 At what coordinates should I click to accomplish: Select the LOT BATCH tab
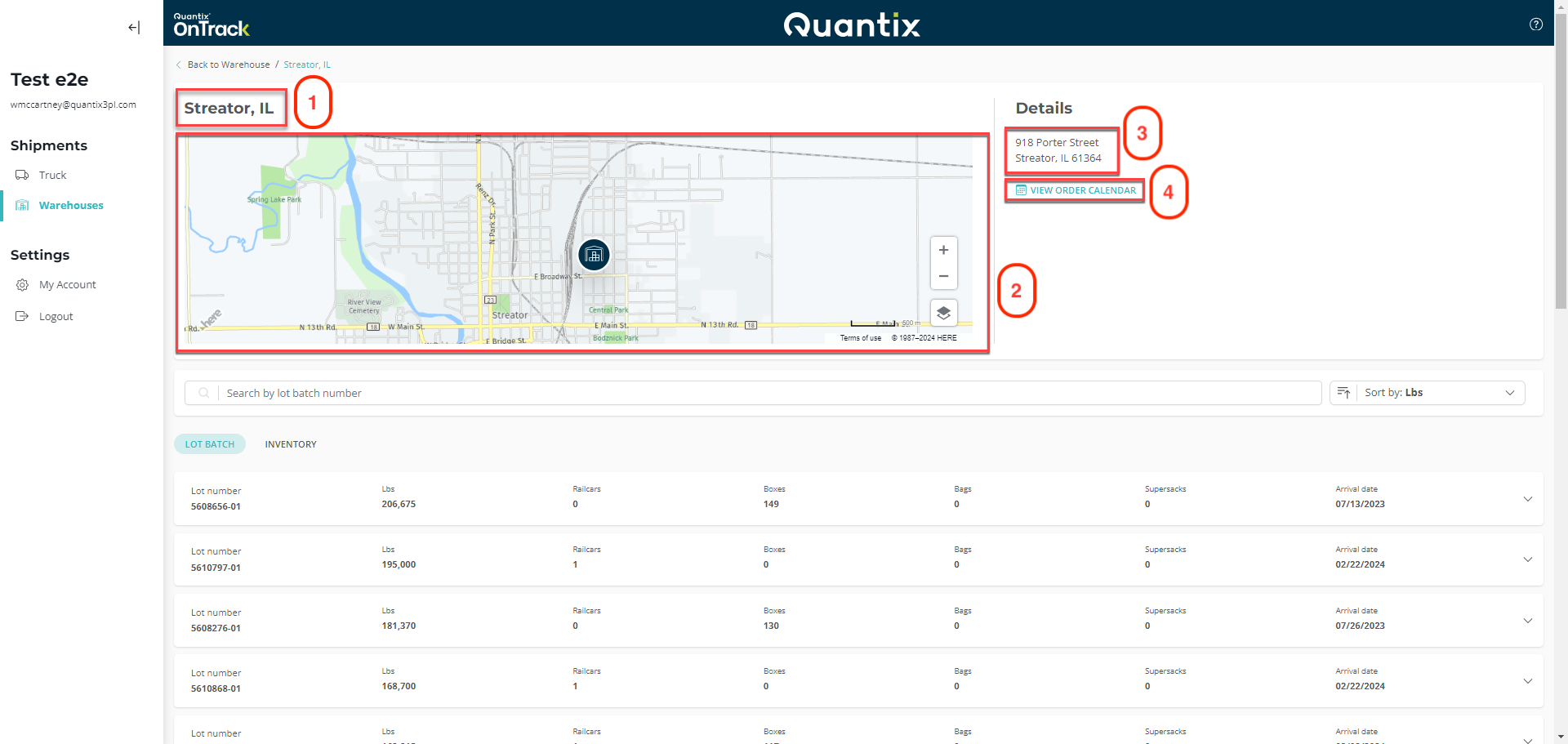(209, 443)
